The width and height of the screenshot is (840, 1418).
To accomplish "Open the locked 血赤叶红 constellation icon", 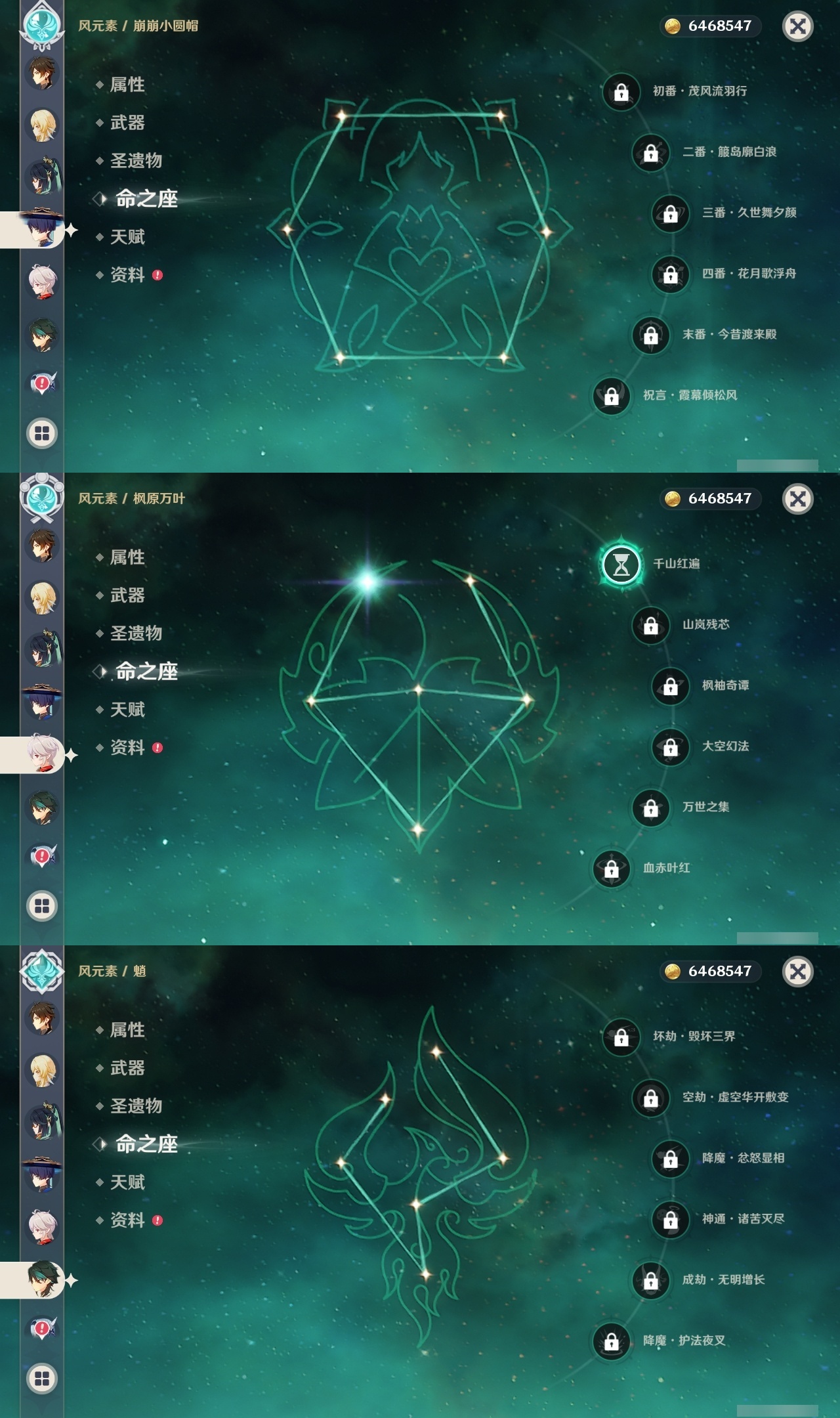I will coord(611,869).
